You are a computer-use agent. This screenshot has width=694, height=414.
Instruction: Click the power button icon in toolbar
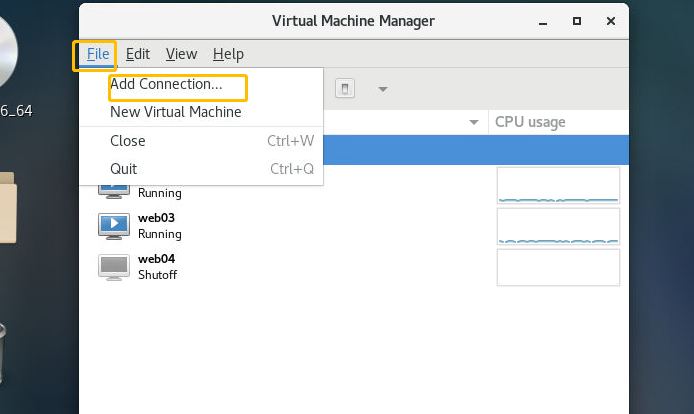(344, 89)
